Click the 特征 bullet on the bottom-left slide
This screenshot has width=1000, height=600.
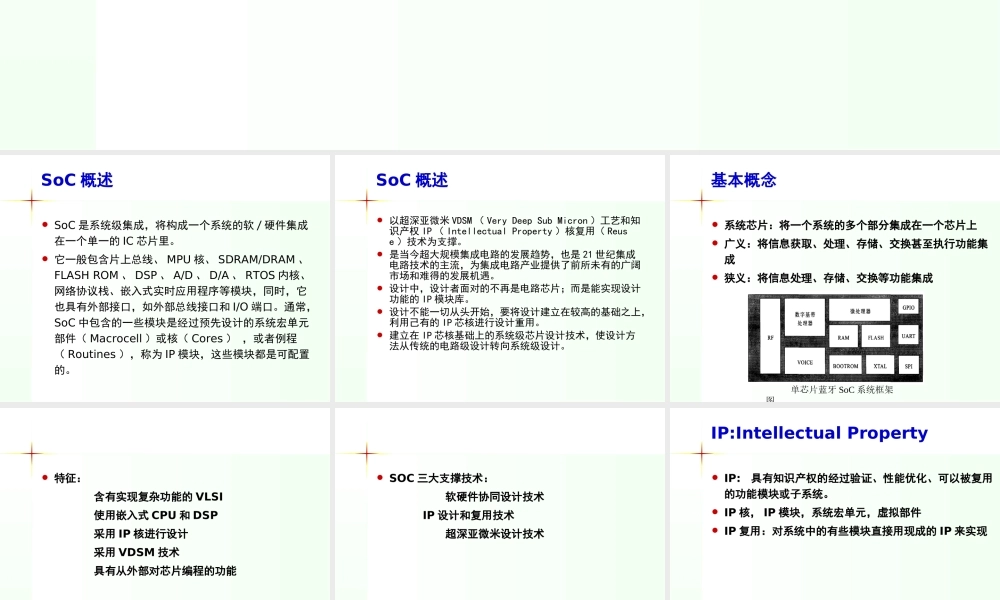pyautogui.click(x=67, y=477)
